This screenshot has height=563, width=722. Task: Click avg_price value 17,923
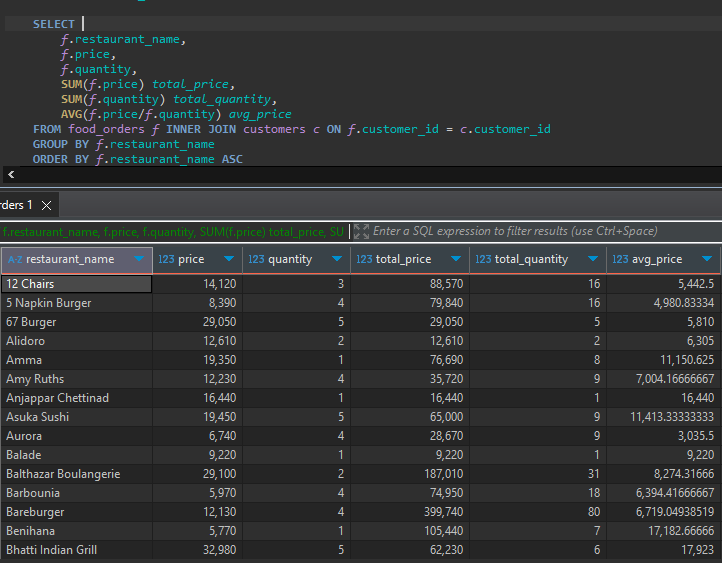(x=697, y=550)
